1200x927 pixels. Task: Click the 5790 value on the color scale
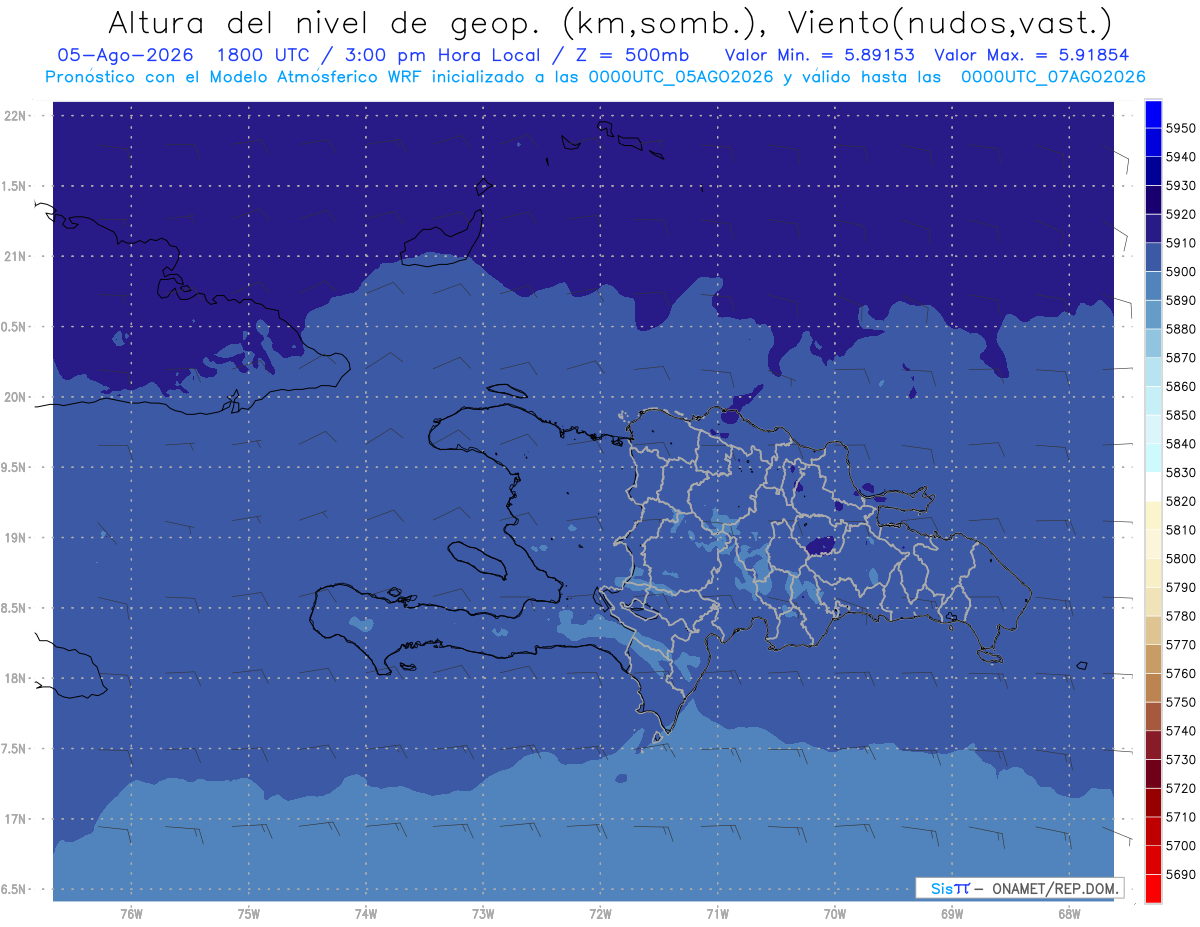coord(1180,588)
